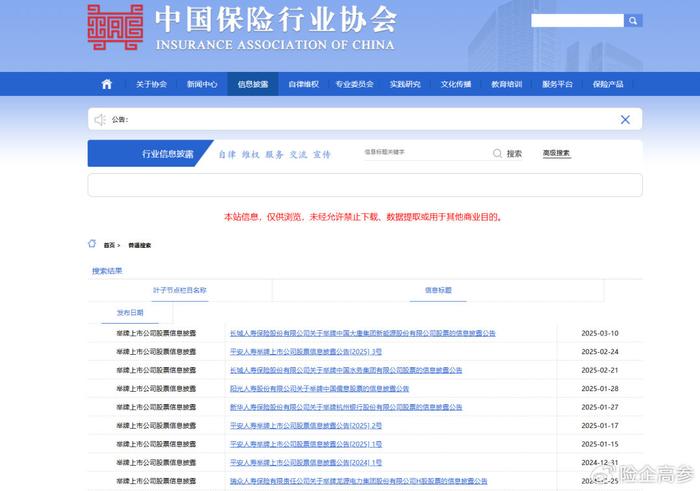700x491 pixels.
Task: Open the 关于协会 menu
Action: pos(151,84)
